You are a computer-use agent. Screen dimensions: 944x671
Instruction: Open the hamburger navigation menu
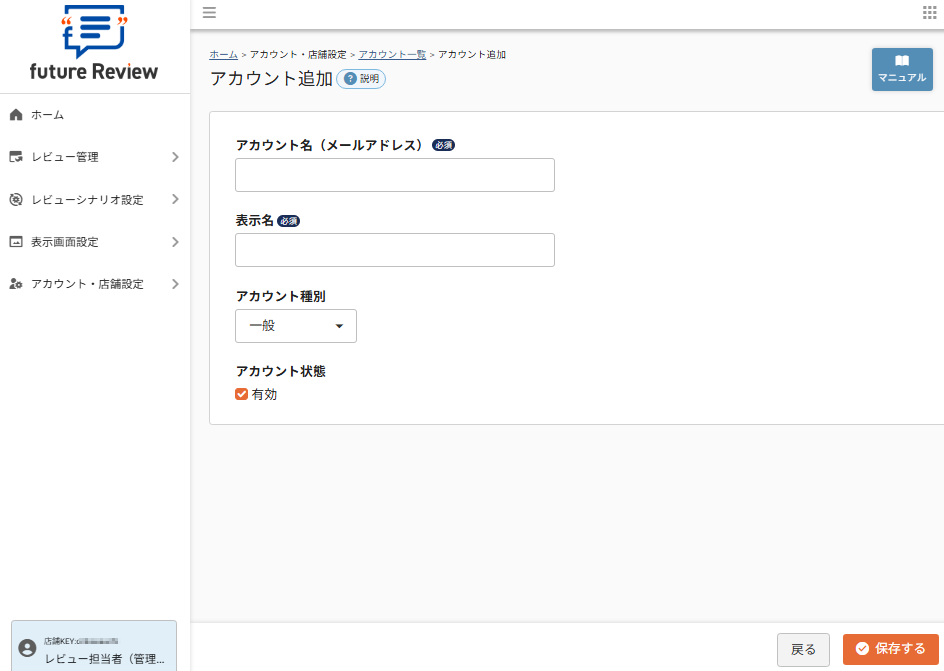(209, 13)
